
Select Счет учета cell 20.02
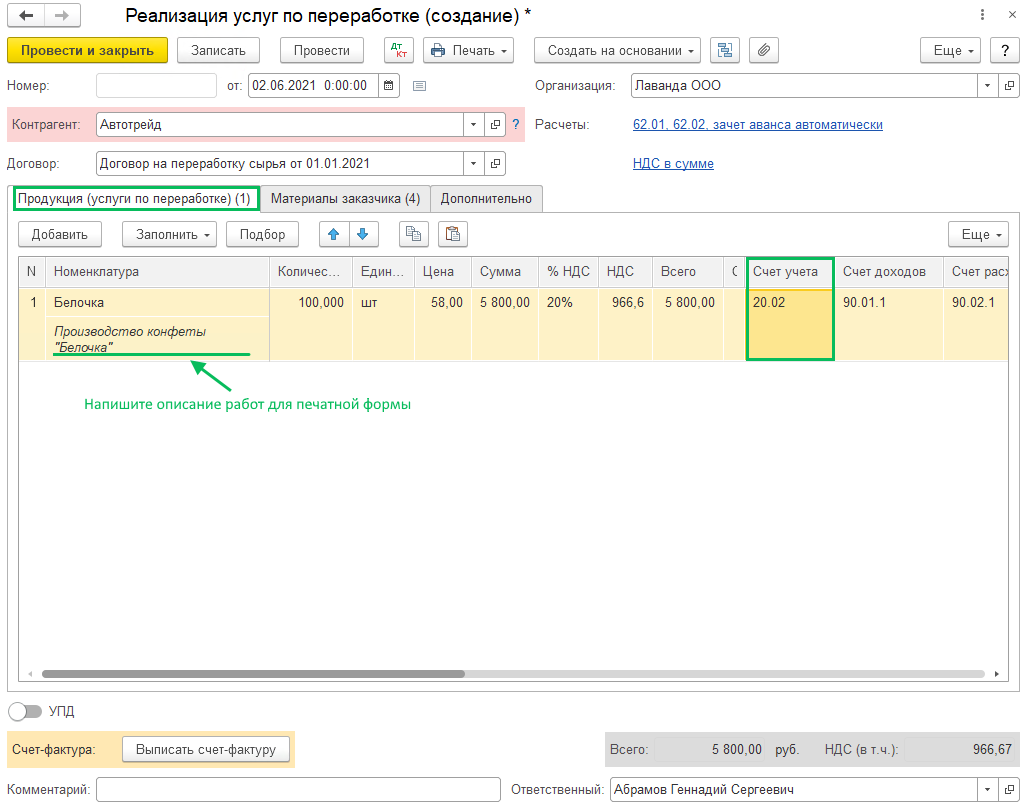790,324
